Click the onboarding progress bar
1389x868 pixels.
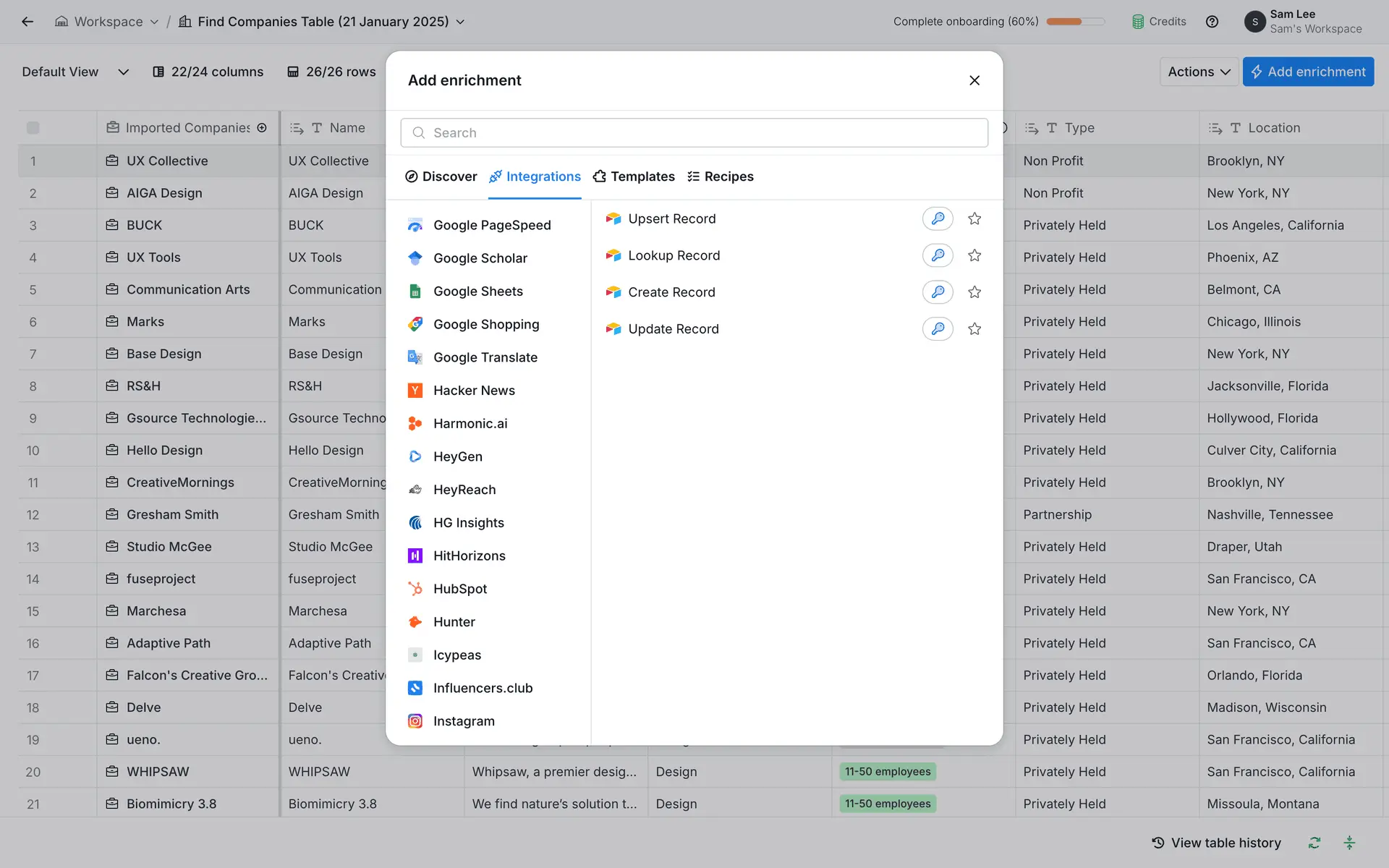1075,22
